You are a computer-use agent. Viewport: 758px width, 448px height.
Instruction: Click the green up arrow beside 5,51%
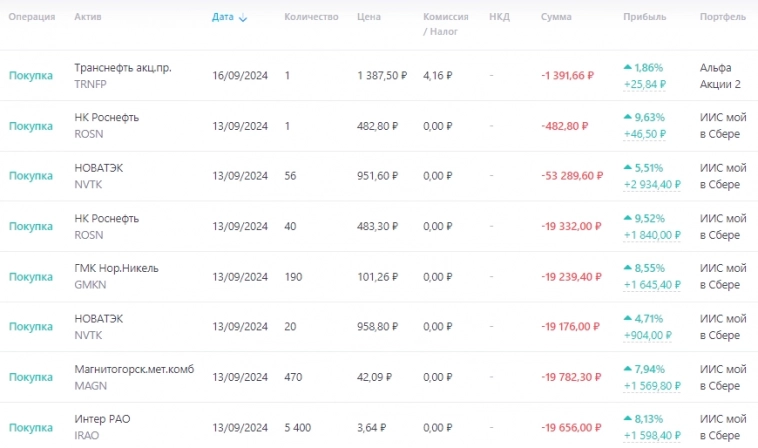[627, 168]
